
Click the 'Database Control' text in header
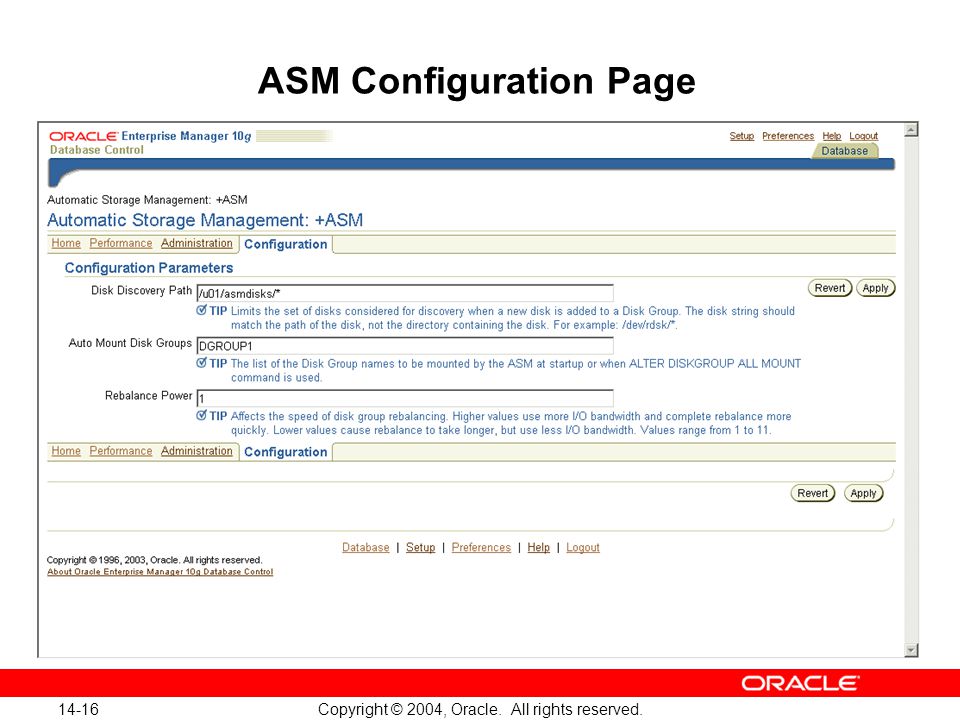97,150
